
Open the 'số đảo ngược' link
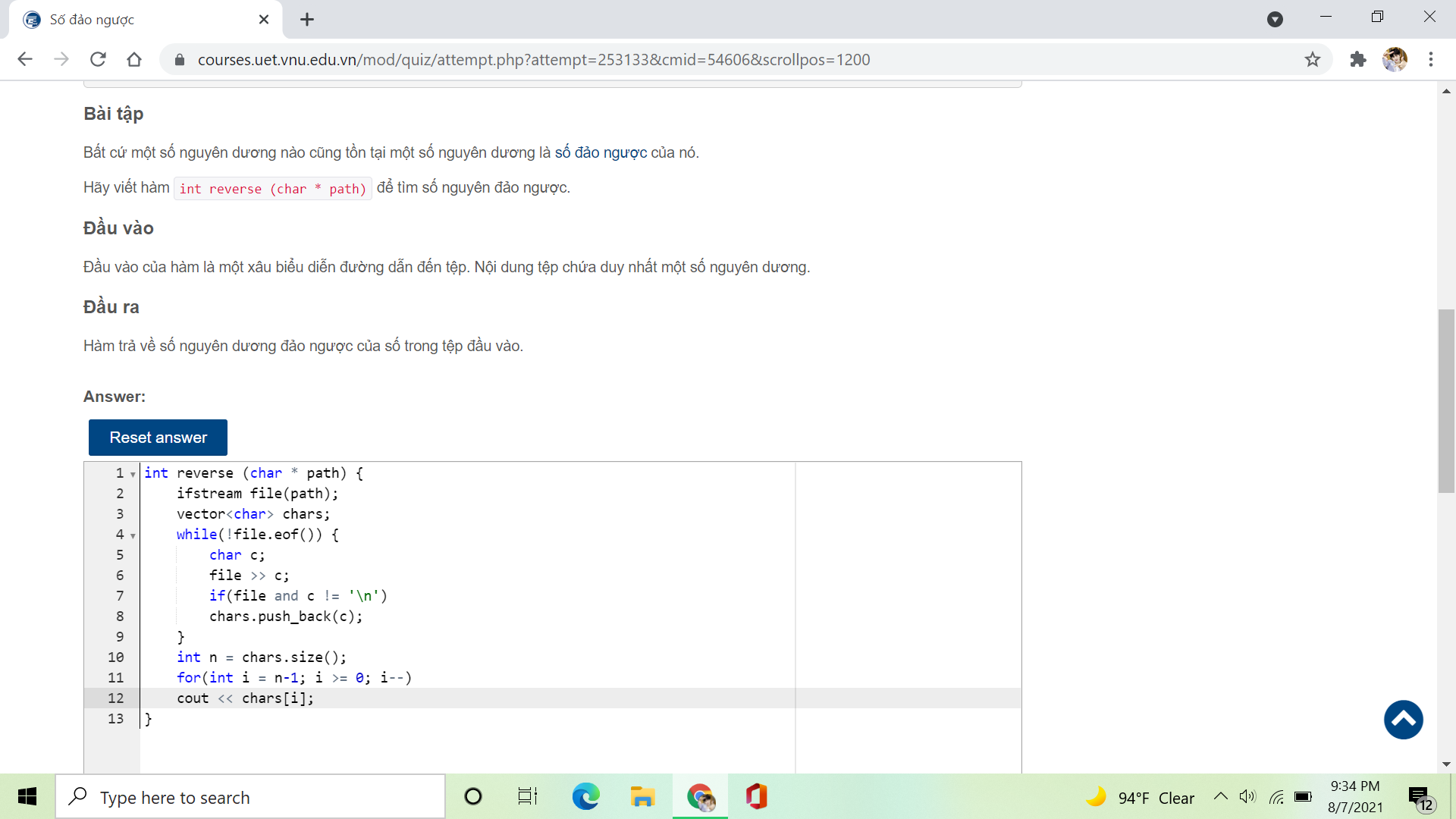coord(601,152)
